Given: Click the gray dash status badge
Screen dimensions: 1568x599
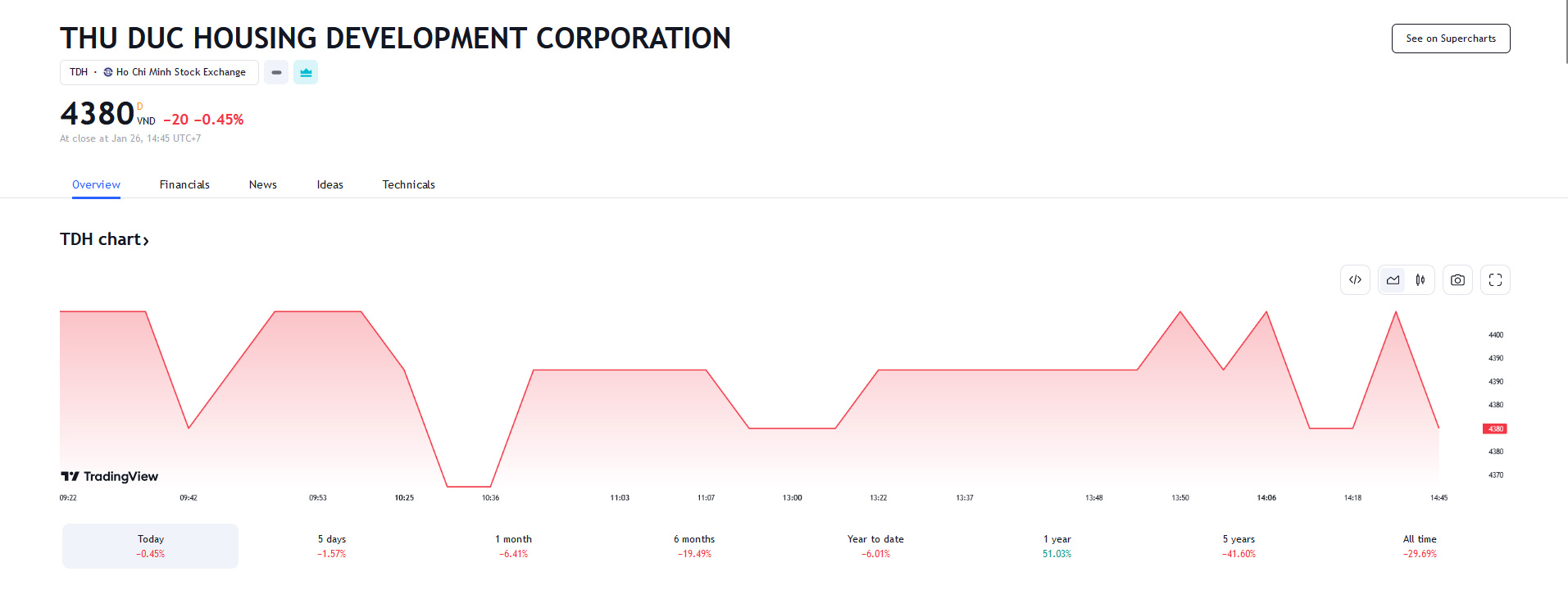Looking at the screenshot, I should [x=276, y=73].
